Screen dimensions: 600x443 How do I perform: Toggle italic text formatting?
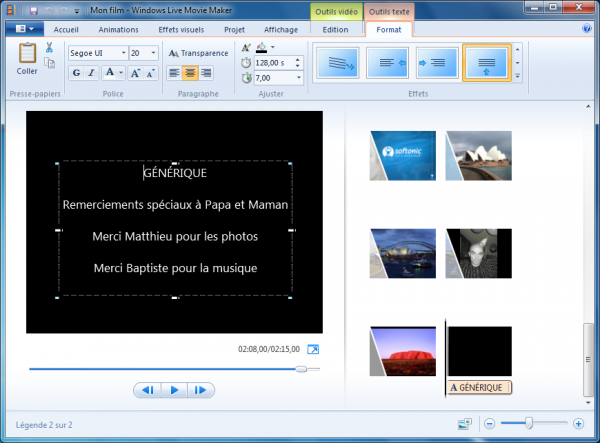pyautogui.click(x=91, y=72)
